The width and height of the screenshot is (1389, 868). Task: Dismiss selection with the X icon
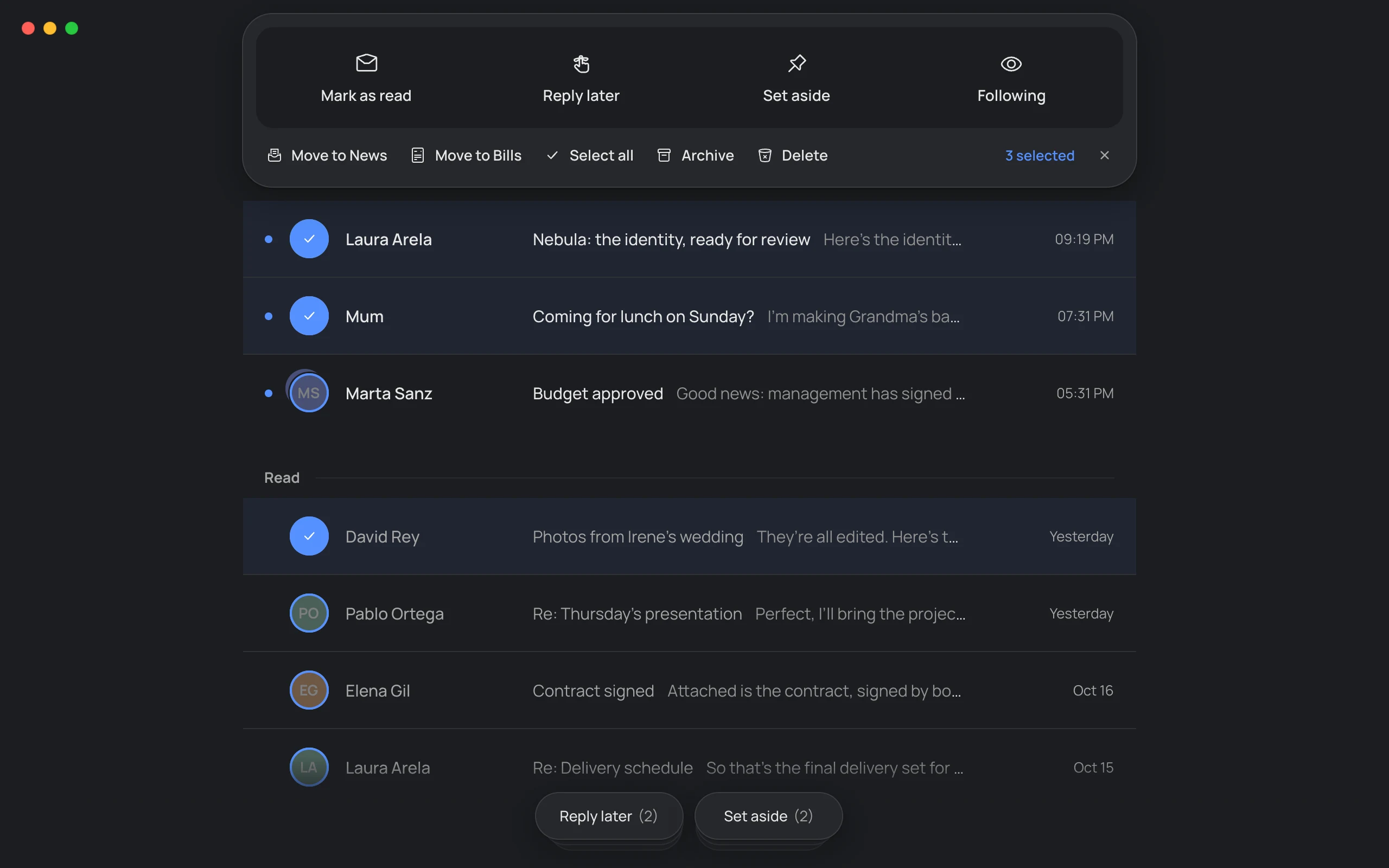1104,155
